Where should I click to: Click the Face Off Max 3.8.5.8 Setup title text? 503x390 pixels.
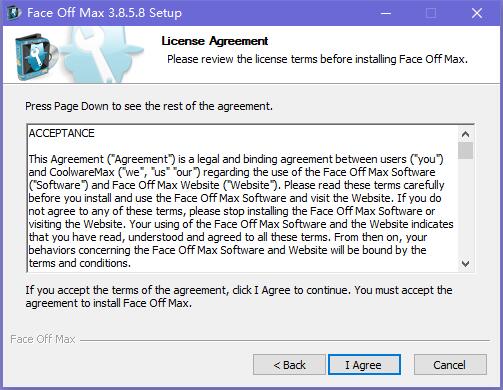pos(104,13)
